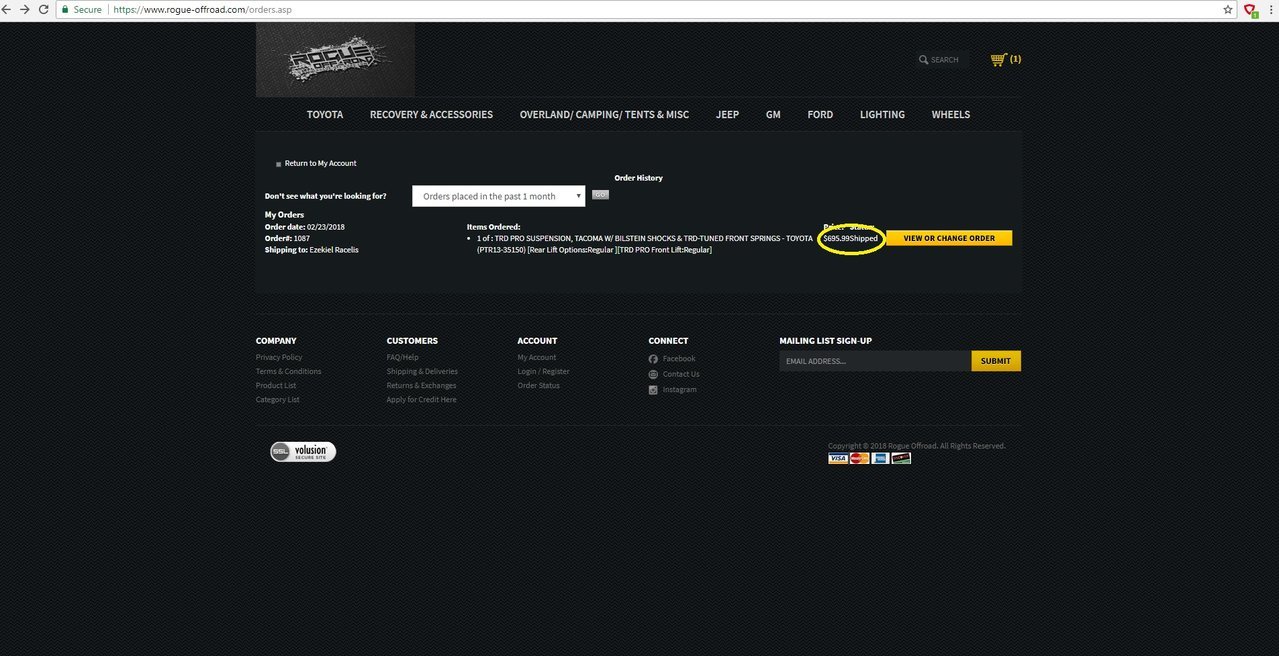Image resolution: width=1279 pixels, height=656 pixels.
Task: Click VIEW OR CHANGE ORDER button
Action: pyautogui.click(x=949, y=238)
